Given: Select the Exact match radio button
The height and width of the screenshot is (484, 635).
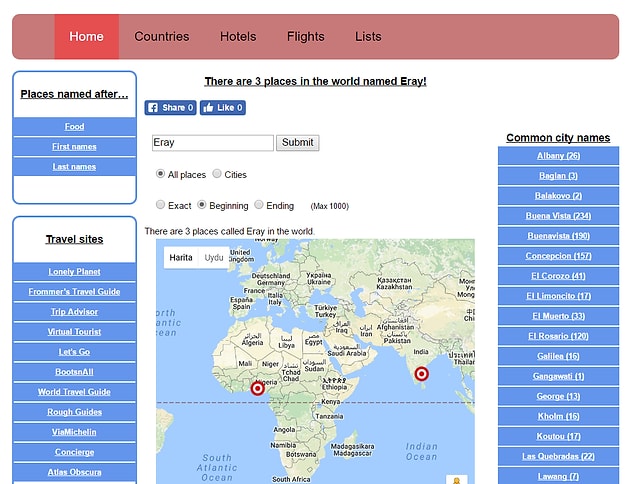Looking at the screenshot, I should [x=160, y=205].
